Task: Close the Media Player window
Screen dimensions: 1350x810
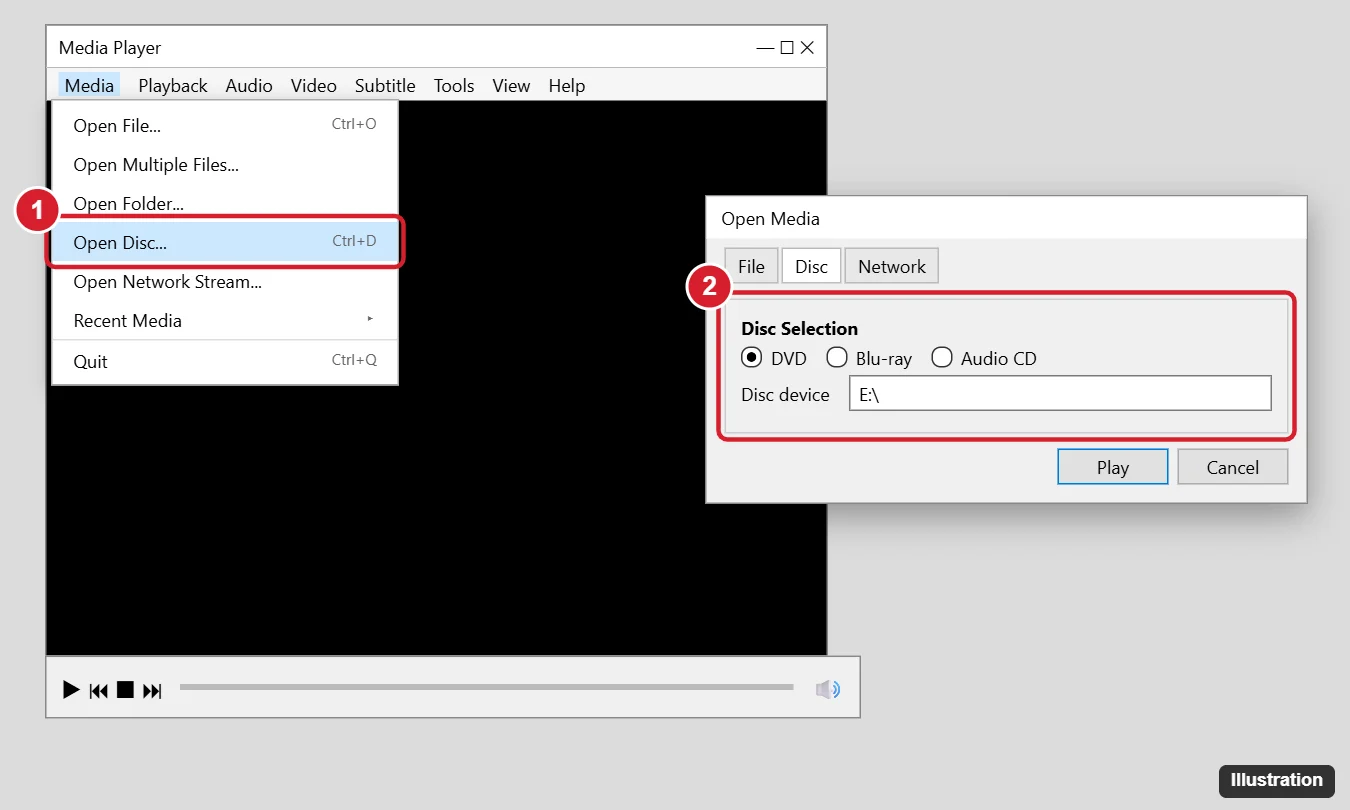Action: 808,48
